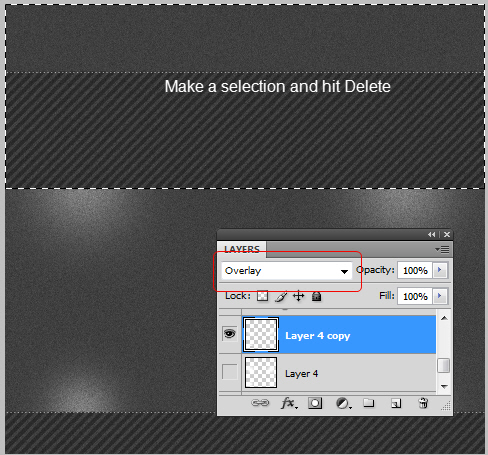Open the Fill slider arrow
Screen dimensions: 488x455
(x=440, y=296)
